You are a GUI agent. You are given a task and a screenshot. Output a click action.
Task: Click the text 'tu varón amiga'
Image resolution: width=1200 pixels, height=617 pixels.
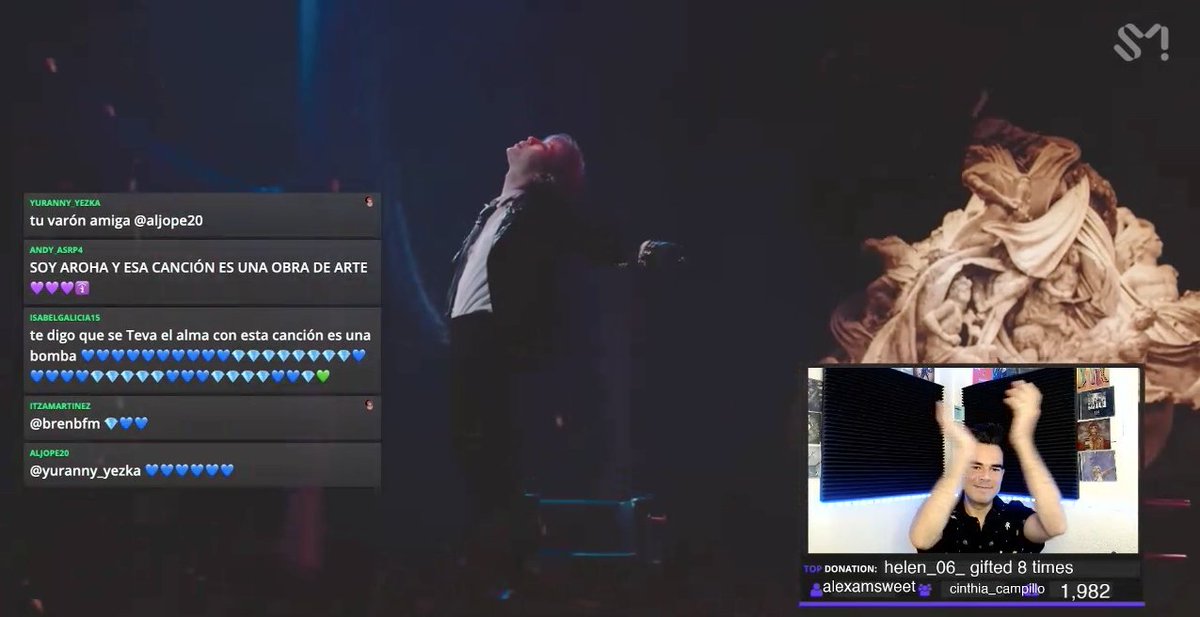80,220
